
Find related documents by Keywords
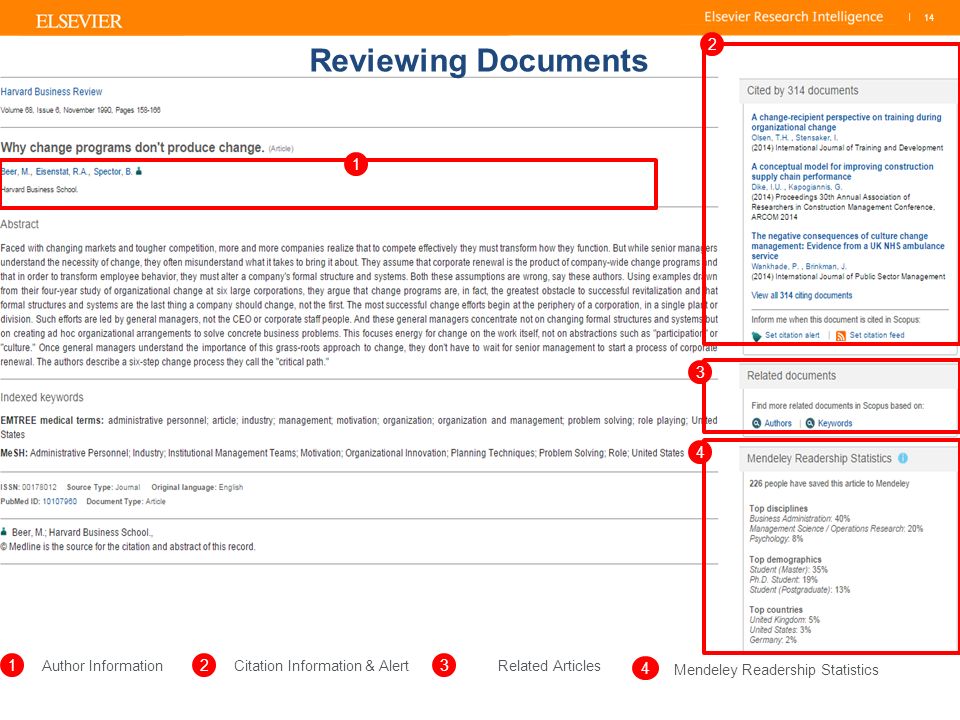click(x=835, y=423)
